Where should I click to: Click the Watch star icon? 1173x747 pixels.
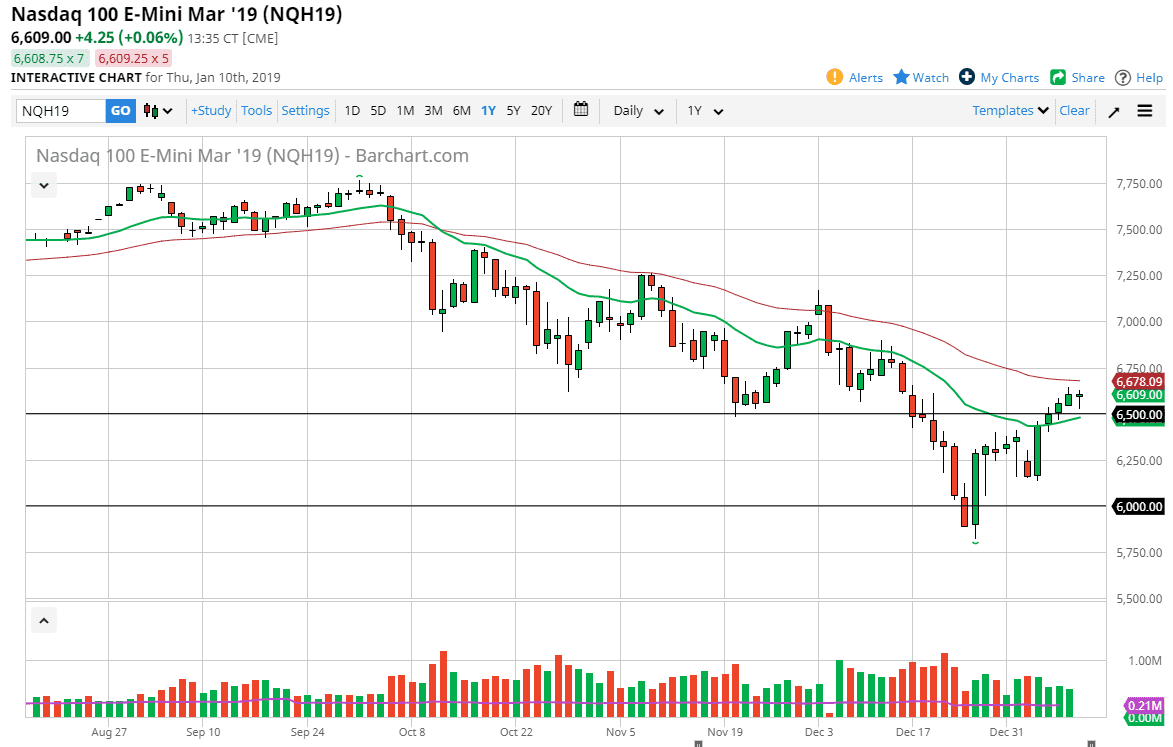pyautogui.click(x=901, y=77)
